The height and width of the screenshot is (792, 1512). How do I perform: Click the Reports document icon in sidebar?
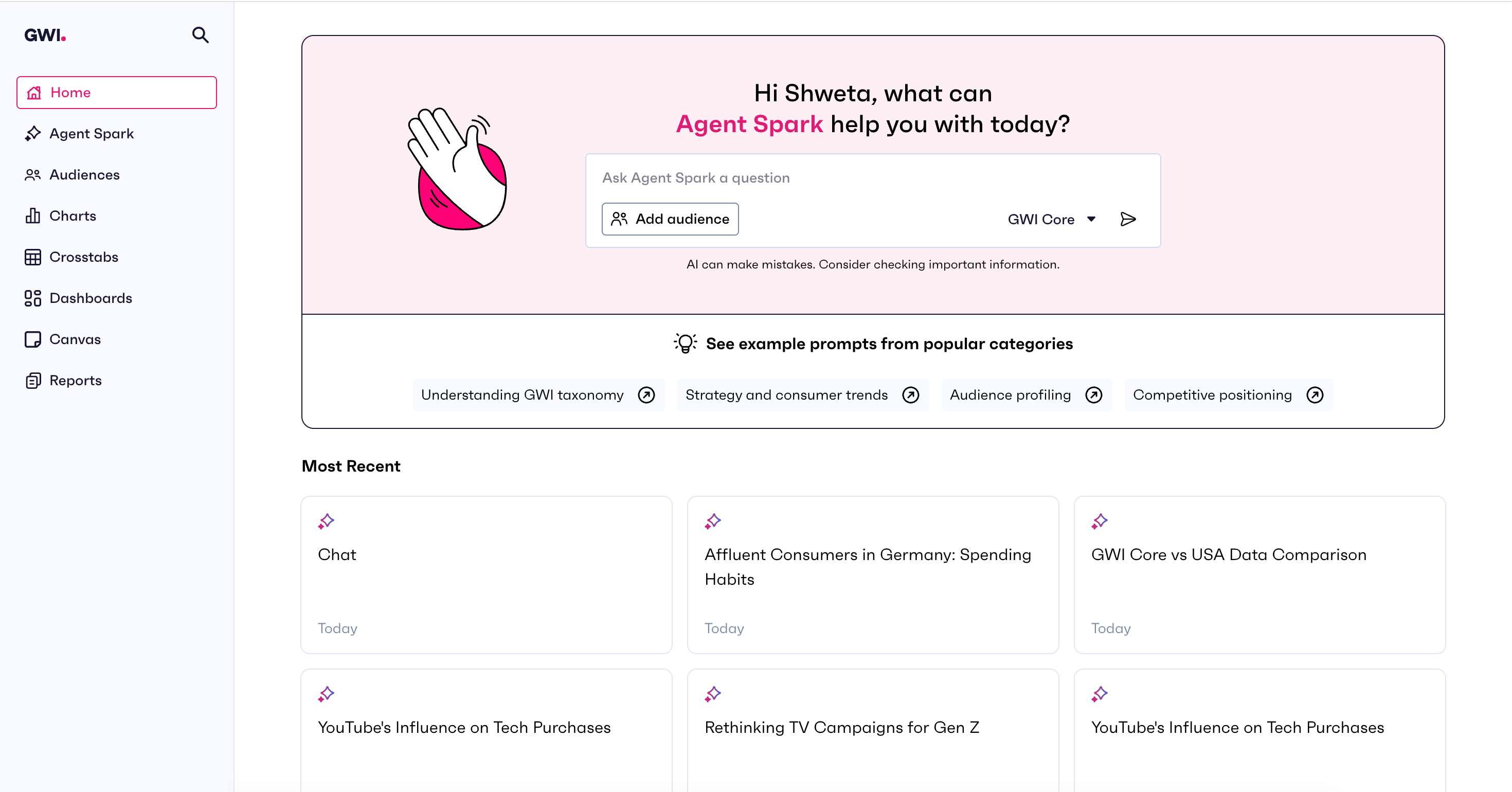33,381
